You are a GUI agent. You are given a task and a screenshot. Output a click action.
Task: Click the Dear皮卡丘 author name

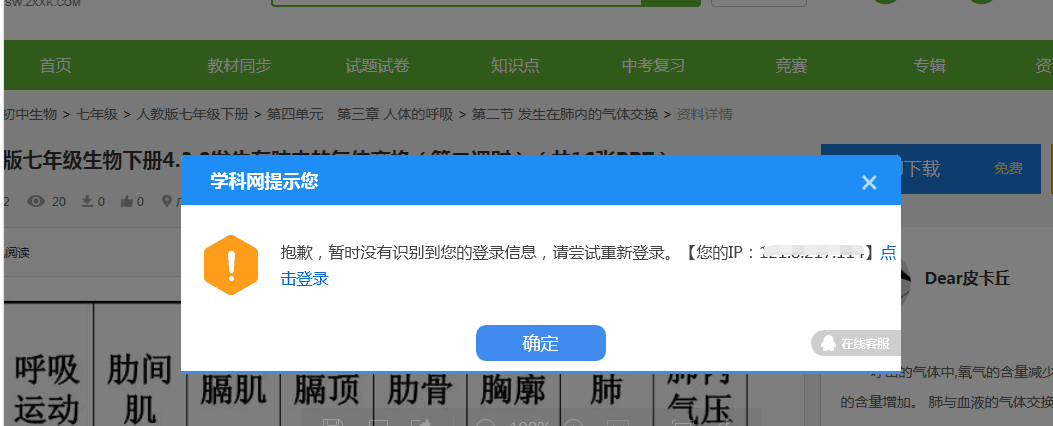tap(967, 278)
